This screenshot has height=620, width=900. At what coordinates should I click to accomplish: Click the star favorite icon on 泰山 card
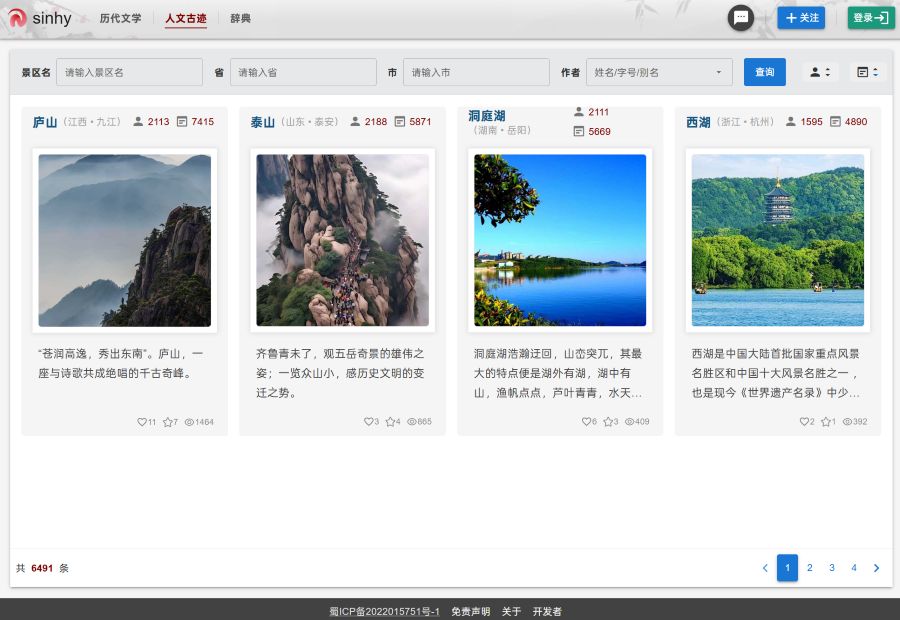390,422
